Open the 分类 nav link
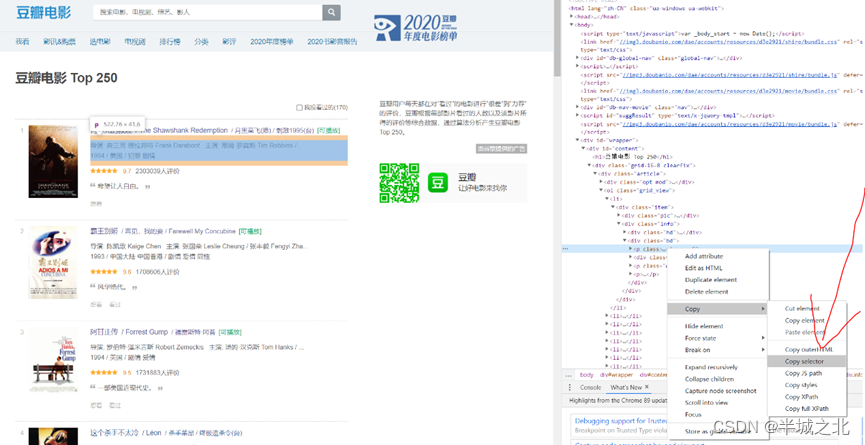865x445 pixels. pyautogui.click(x=201, y=42)
